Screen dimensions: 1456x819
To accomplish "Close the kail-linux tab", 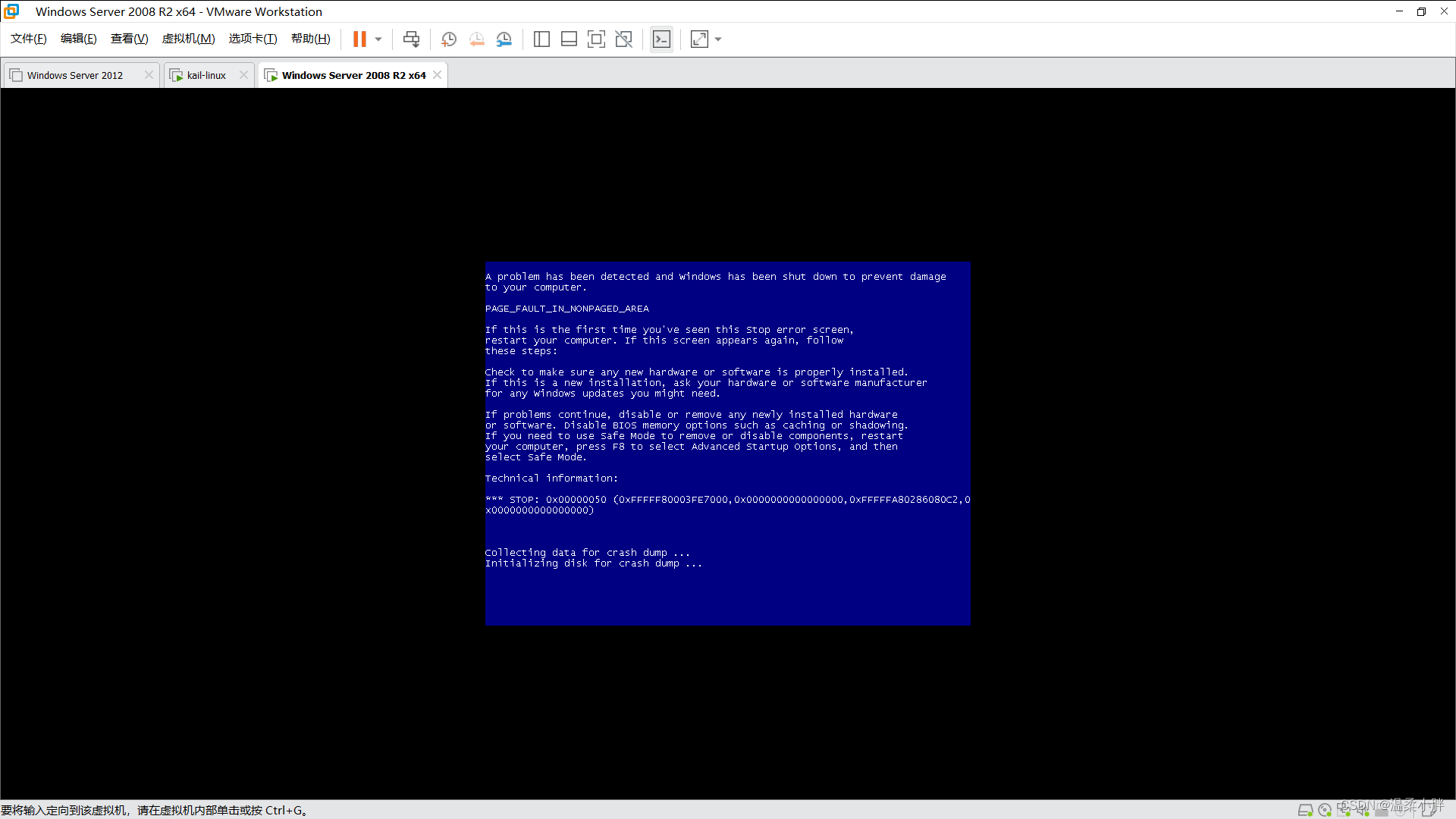I will pyautogui.click(x=243, y=75).
